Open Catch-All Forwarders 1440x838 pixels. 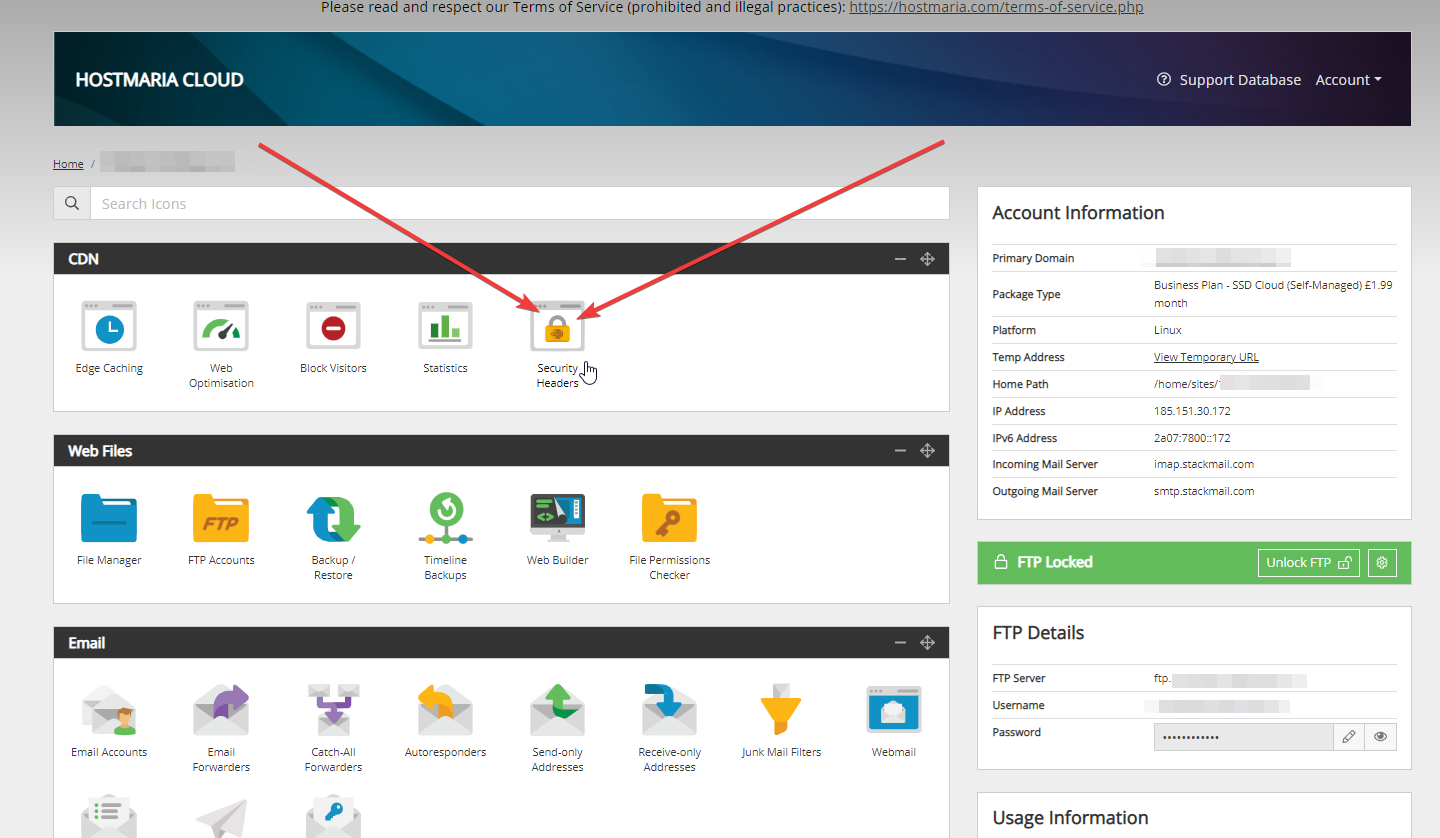pos(333,709)
